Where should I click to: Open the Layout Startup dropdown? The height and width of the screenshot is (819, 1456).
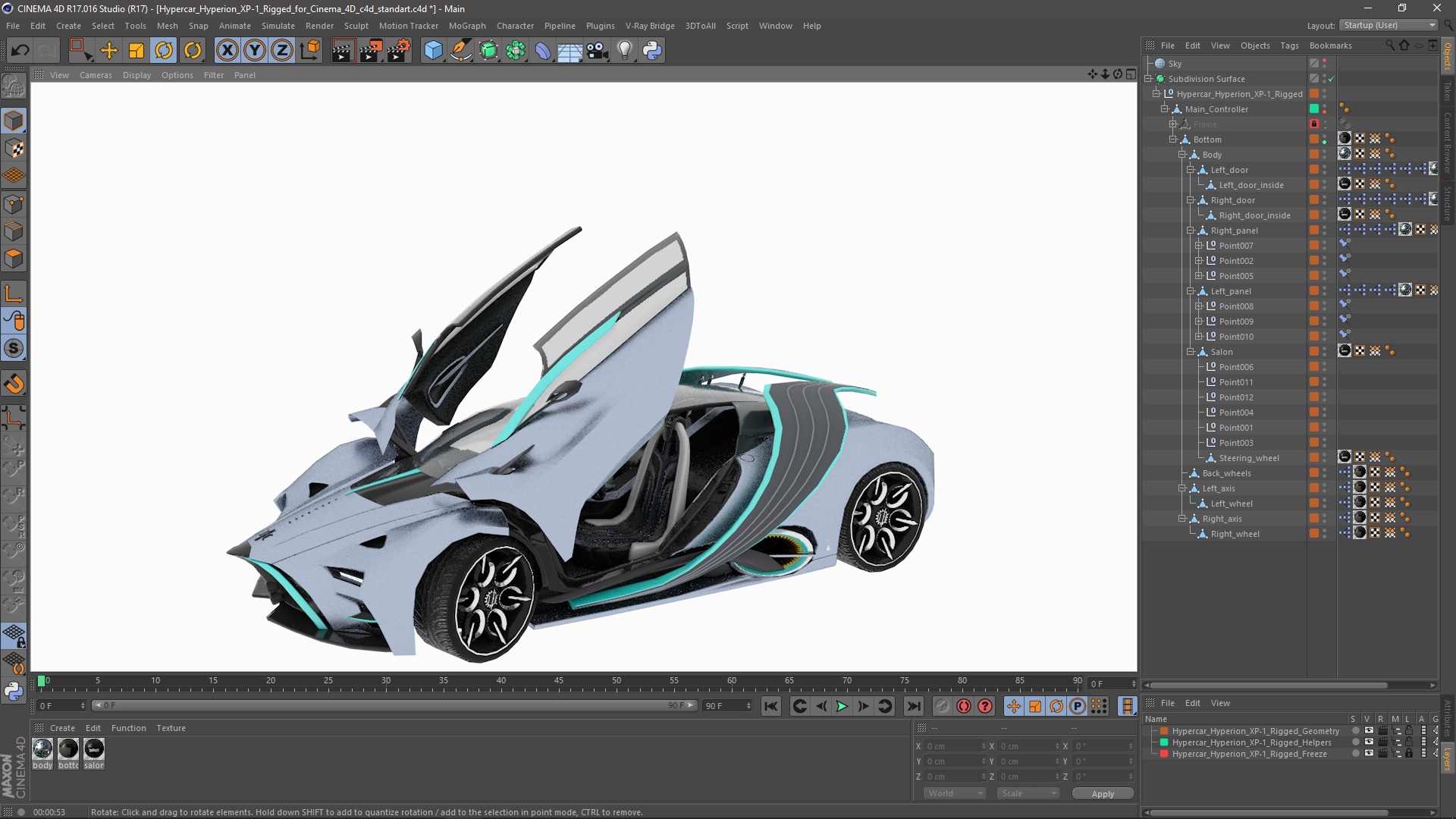[x=1388, y=25]
